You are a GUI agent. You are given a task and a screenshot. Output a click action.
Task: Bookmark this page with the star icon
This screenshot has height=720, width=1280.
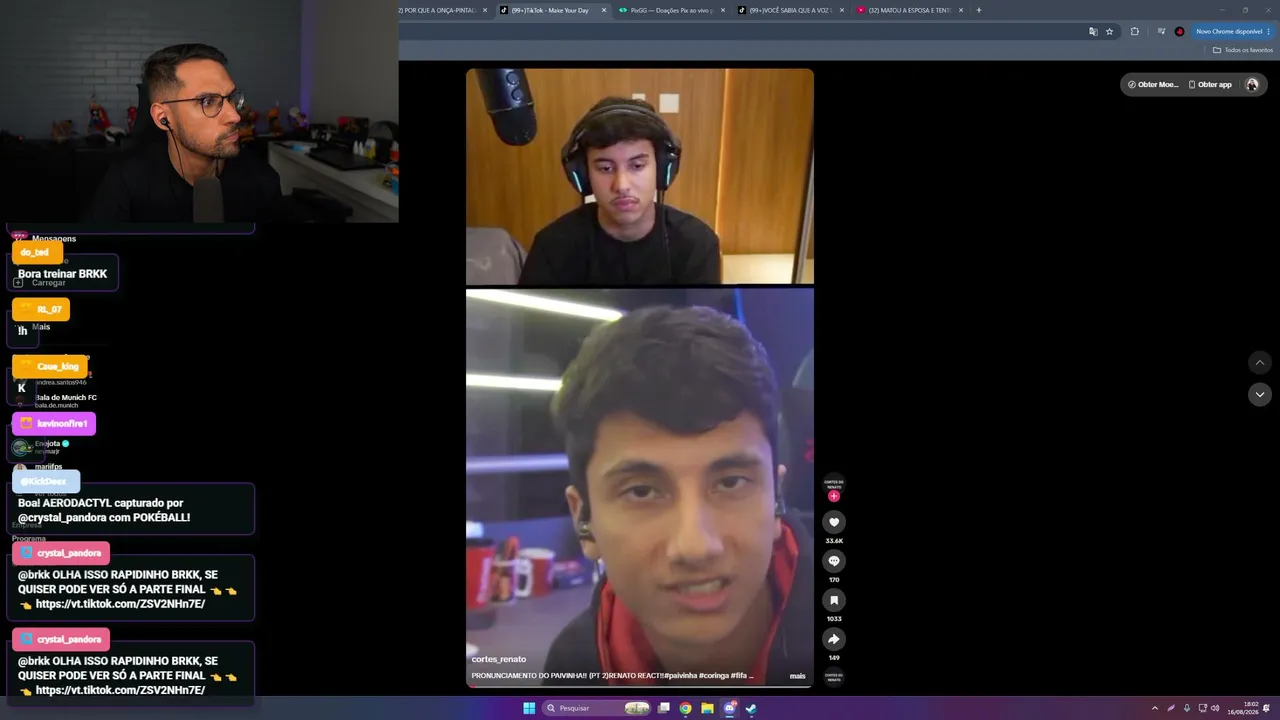click(x=1109, y=31)
